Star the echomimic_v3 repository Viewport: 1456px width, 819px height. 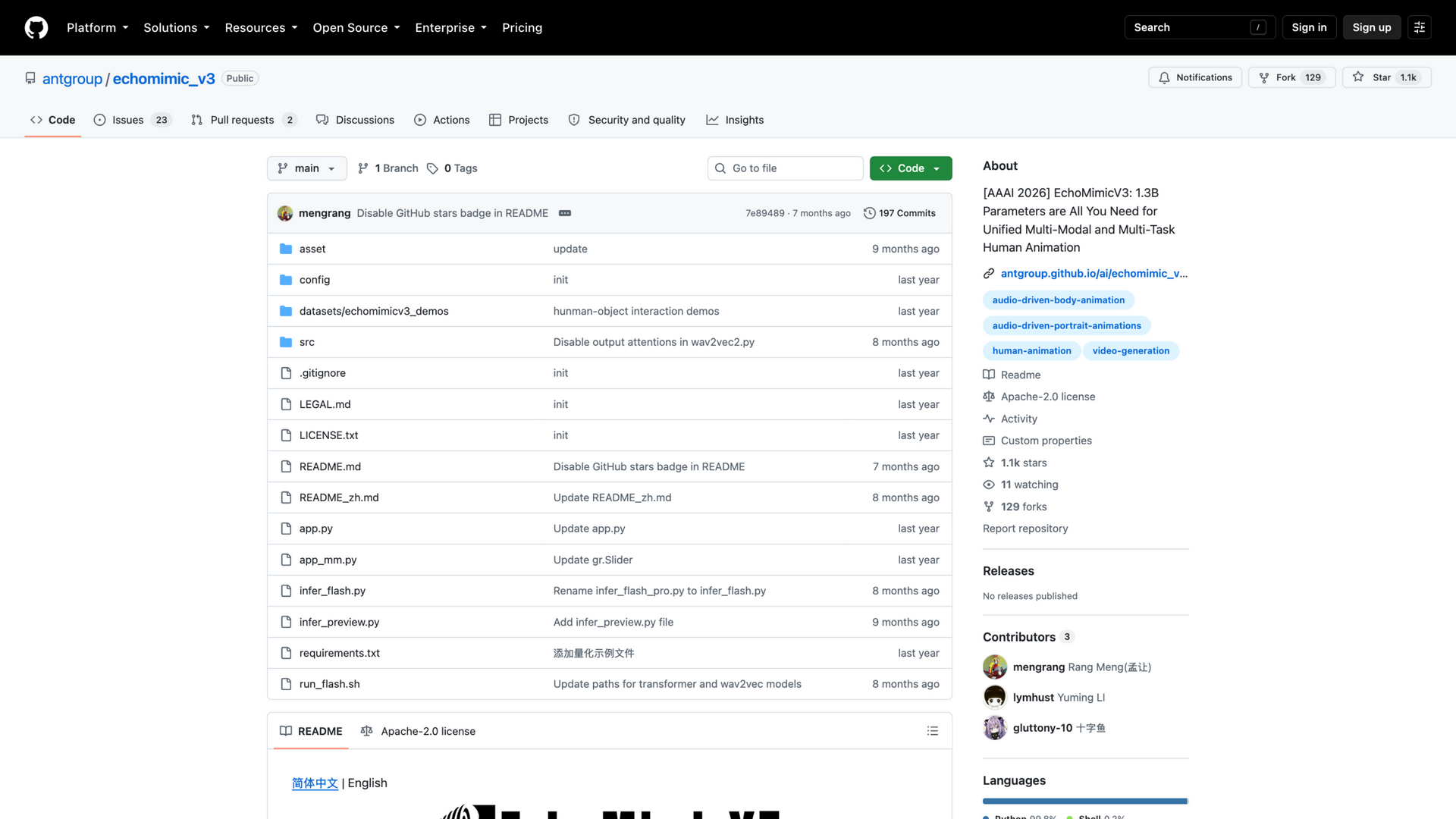click(1386, 77)
